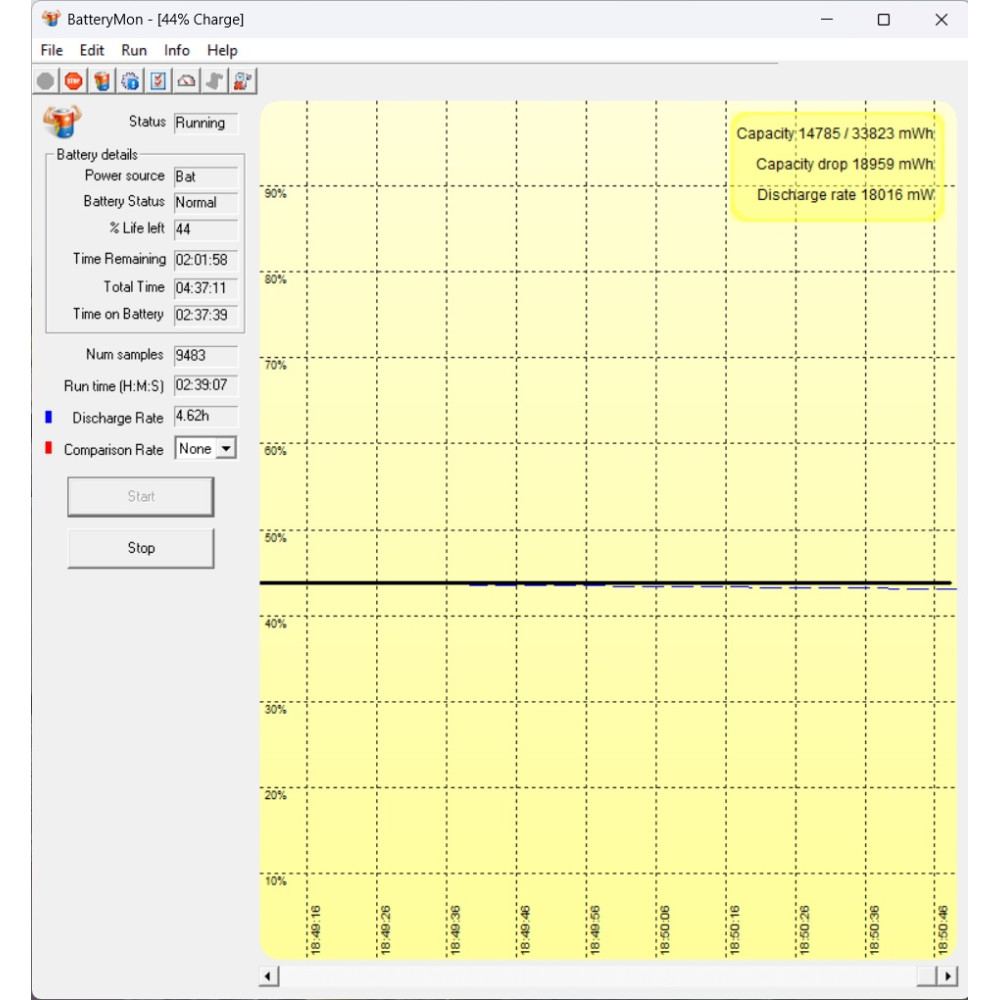
Task: Click the last toolbar icon with red figure
Action: (242, 81)
